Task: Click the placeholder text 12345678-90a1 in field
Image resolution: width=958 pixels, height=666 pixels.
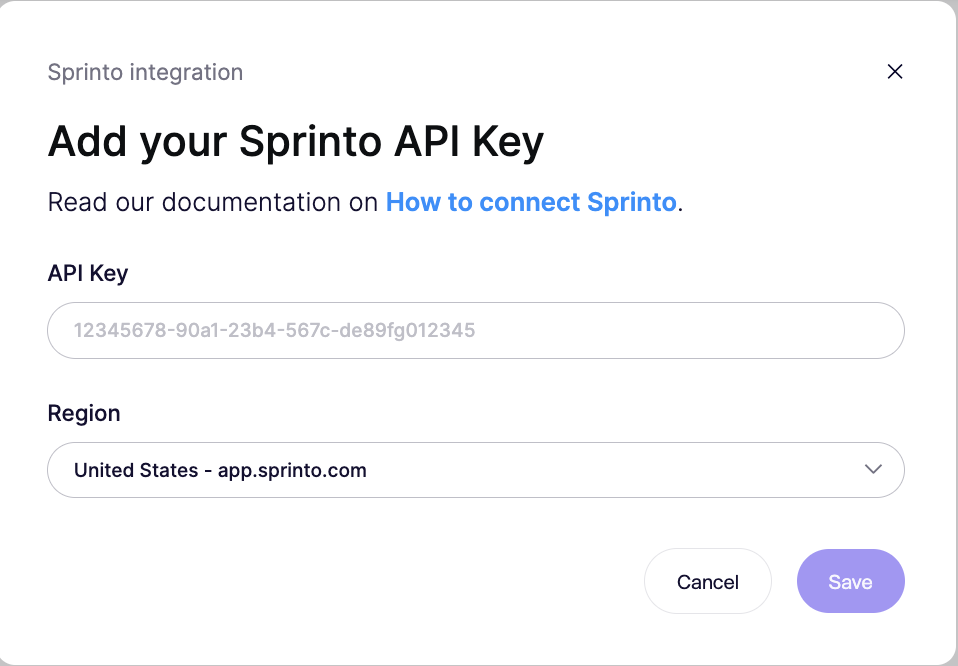Action: (x=274, y=330)
